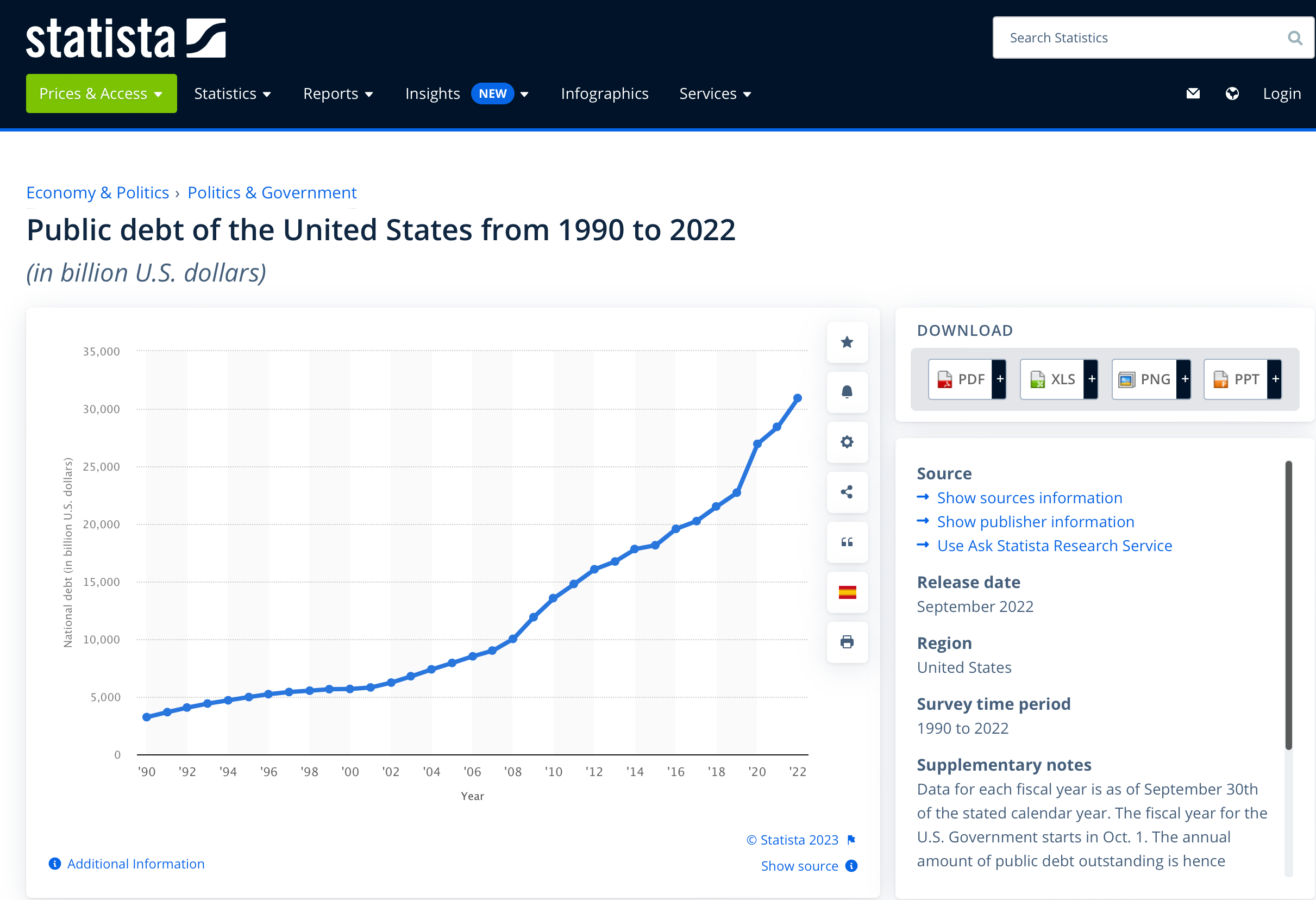1316x900 pixels.
Task: Click the share icon beside chart
Action: point(847,492)
